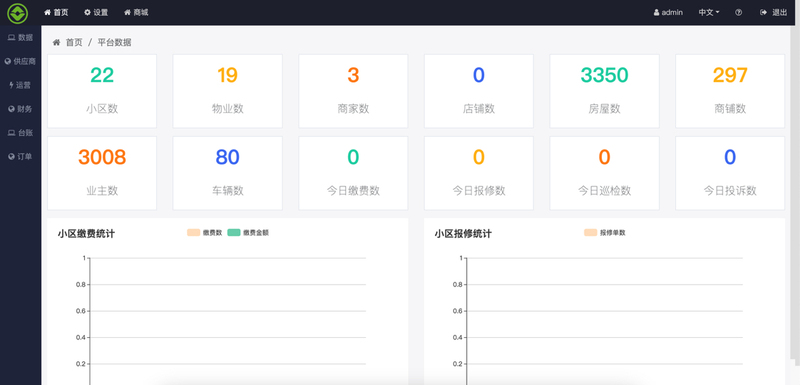Image resolution: width=800 pixels, height=385 pixels.
Task: Click the 小区报修统计 chart title
Action: (463, 234)
